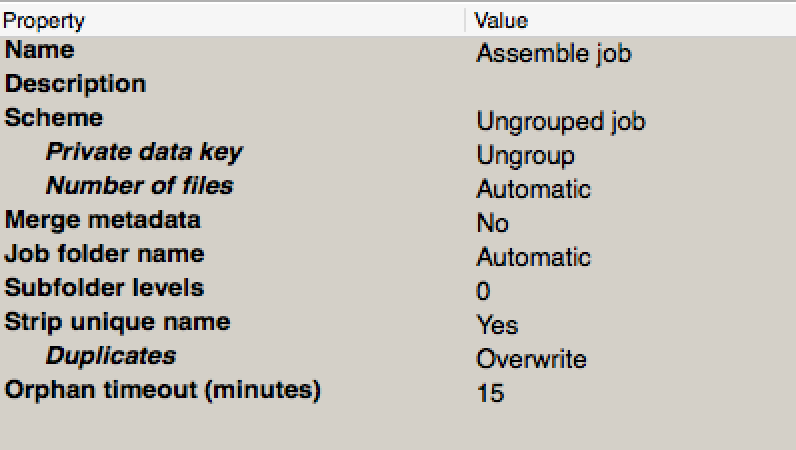Edit the Subfolder levels value '0'
Viewport: 796px width, 450px height.
point(484,292)
